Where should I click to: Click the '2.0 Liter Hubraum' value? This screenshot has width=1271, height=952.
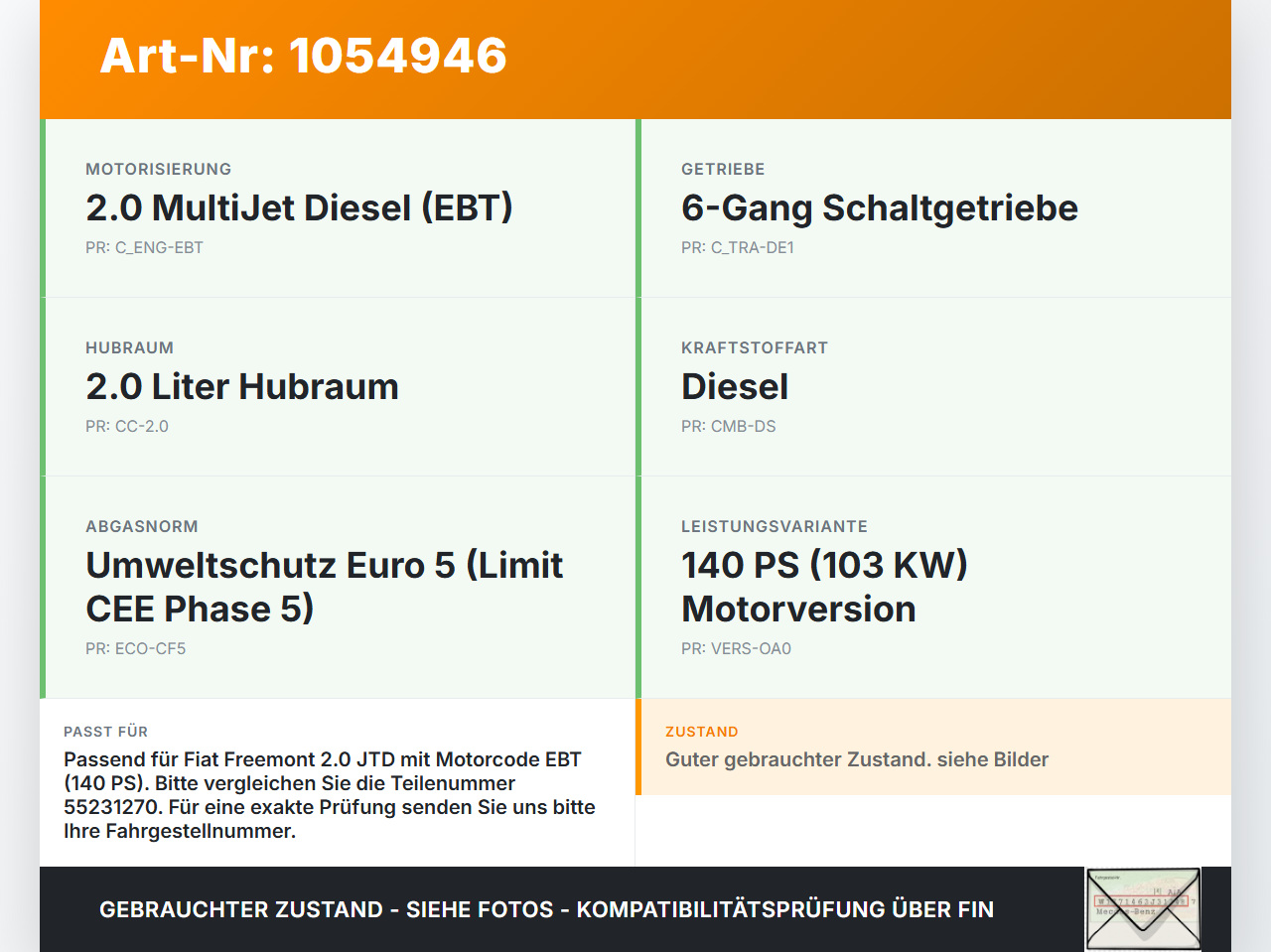[x=242, y=386]
